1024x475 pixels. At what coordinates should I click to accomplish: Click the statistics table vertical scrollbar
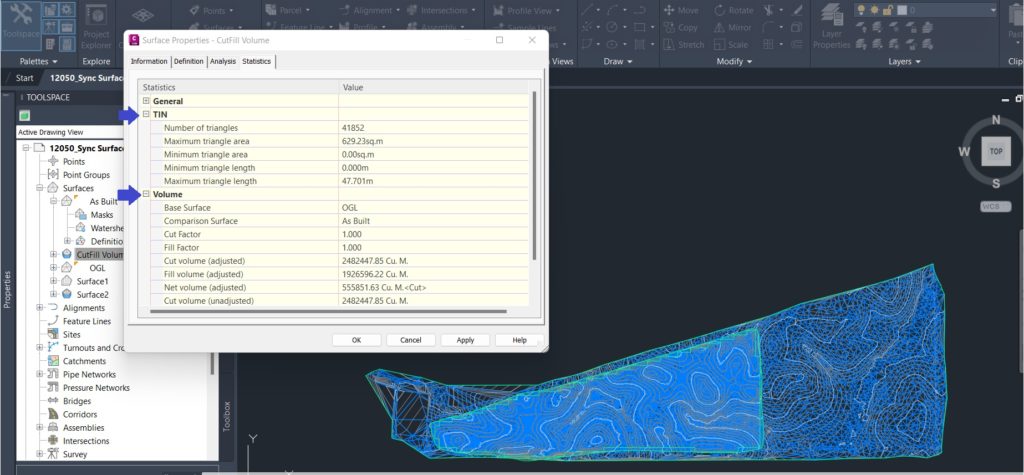[x=534, y=175]
